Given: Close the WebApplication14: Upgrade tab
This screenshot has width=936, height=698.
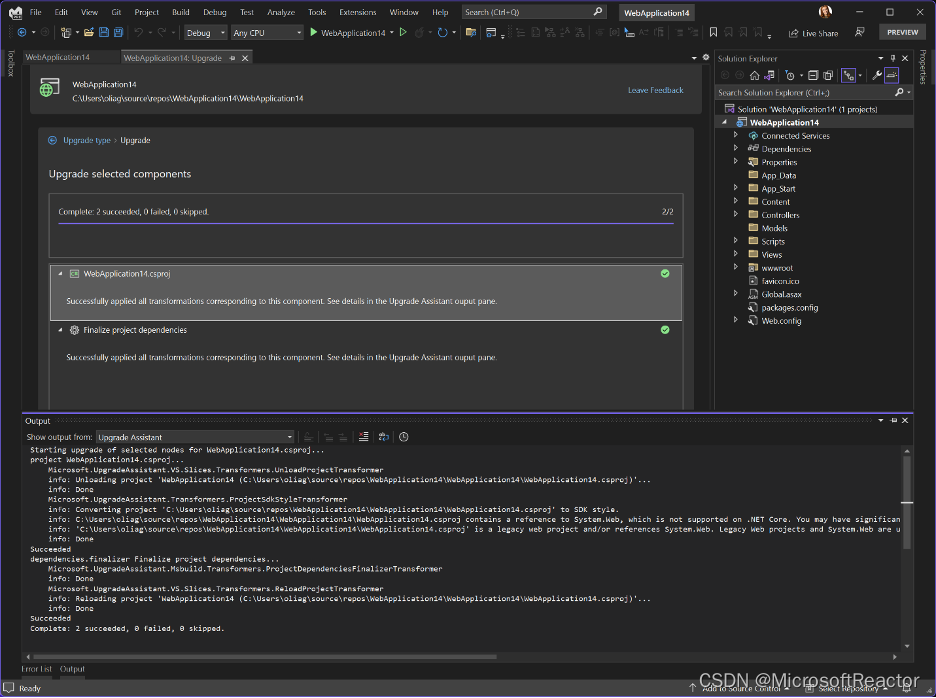Looking at the screenshot, I should point(245,58).
